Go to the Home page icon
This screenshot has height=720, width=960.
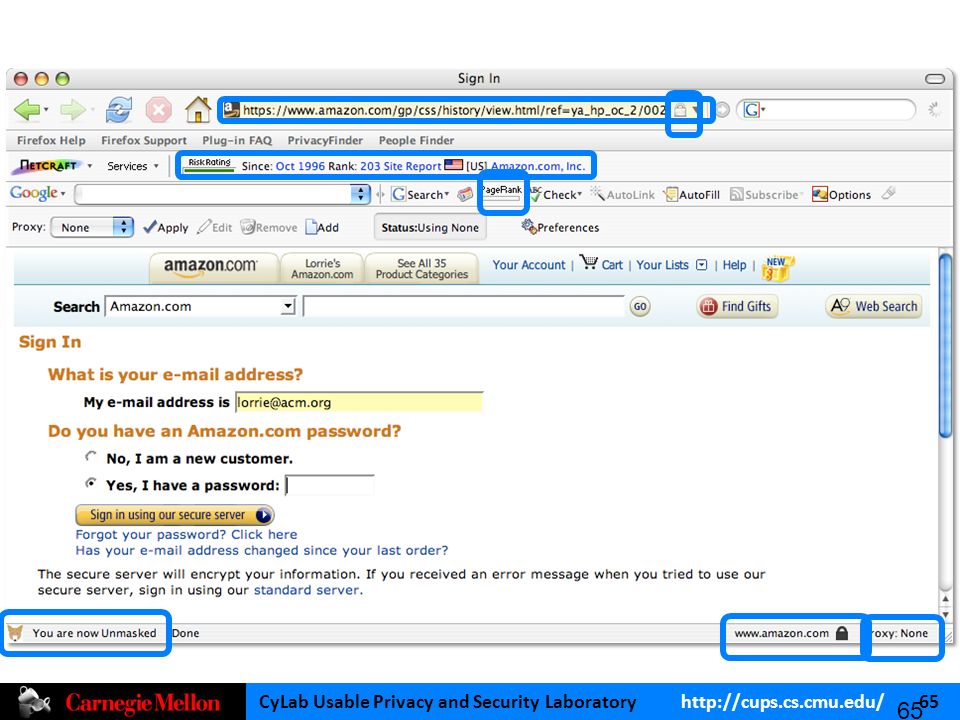198,110
